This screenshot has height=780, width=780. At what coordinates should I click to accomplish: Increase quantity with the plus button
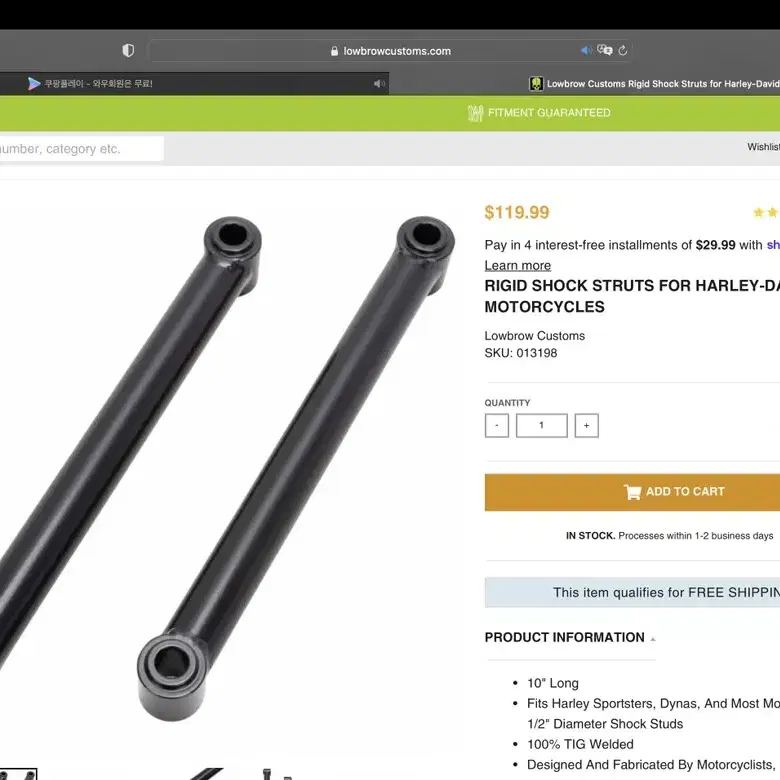click(586, 425)
